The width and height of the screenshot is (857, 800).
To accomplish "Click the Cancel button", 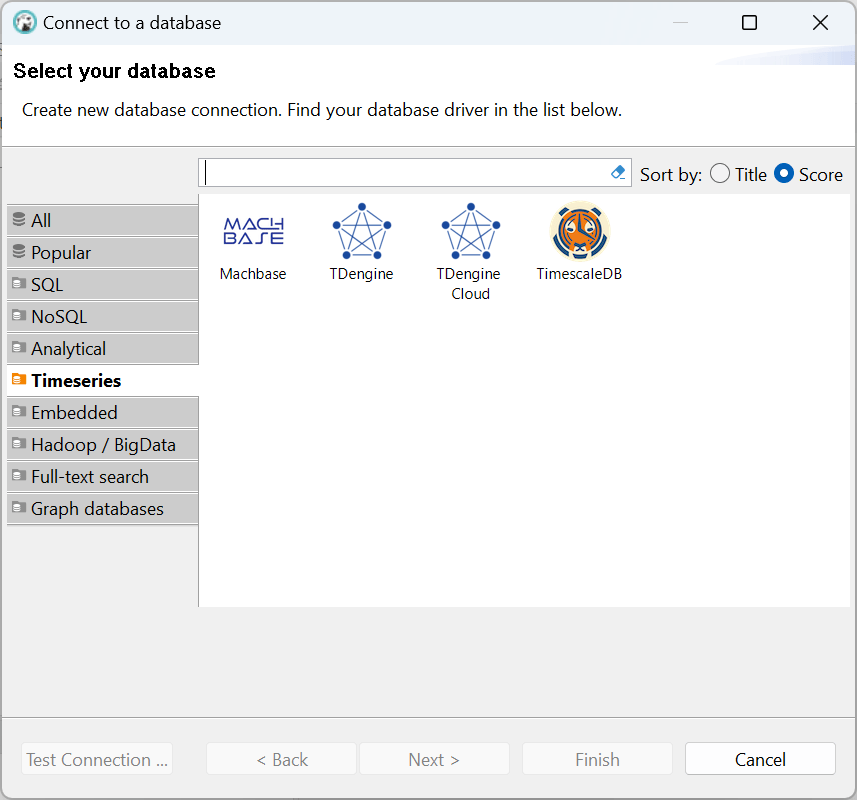I will [x=760, y=759].
